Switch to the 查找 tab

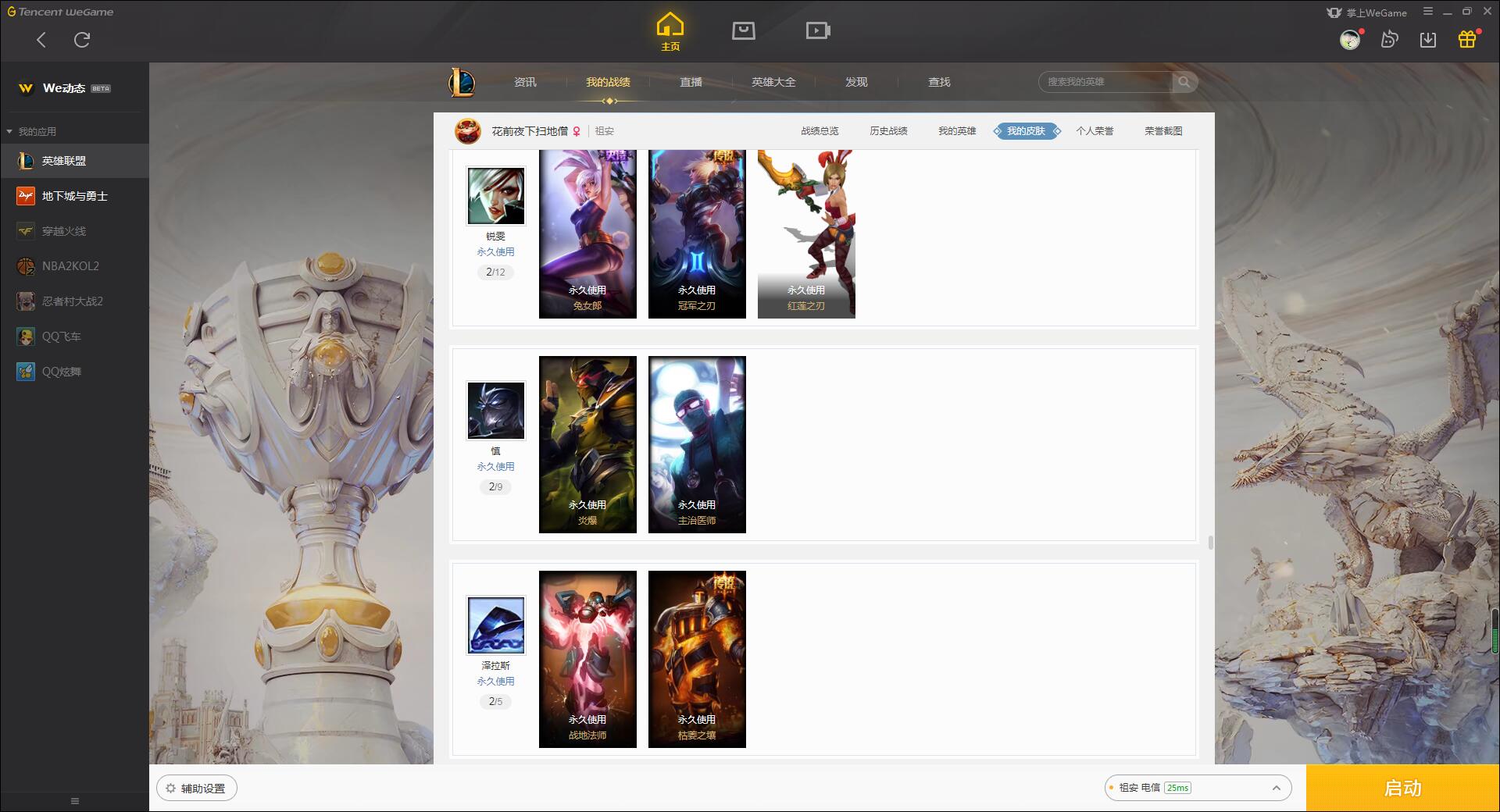click(939, 82)
